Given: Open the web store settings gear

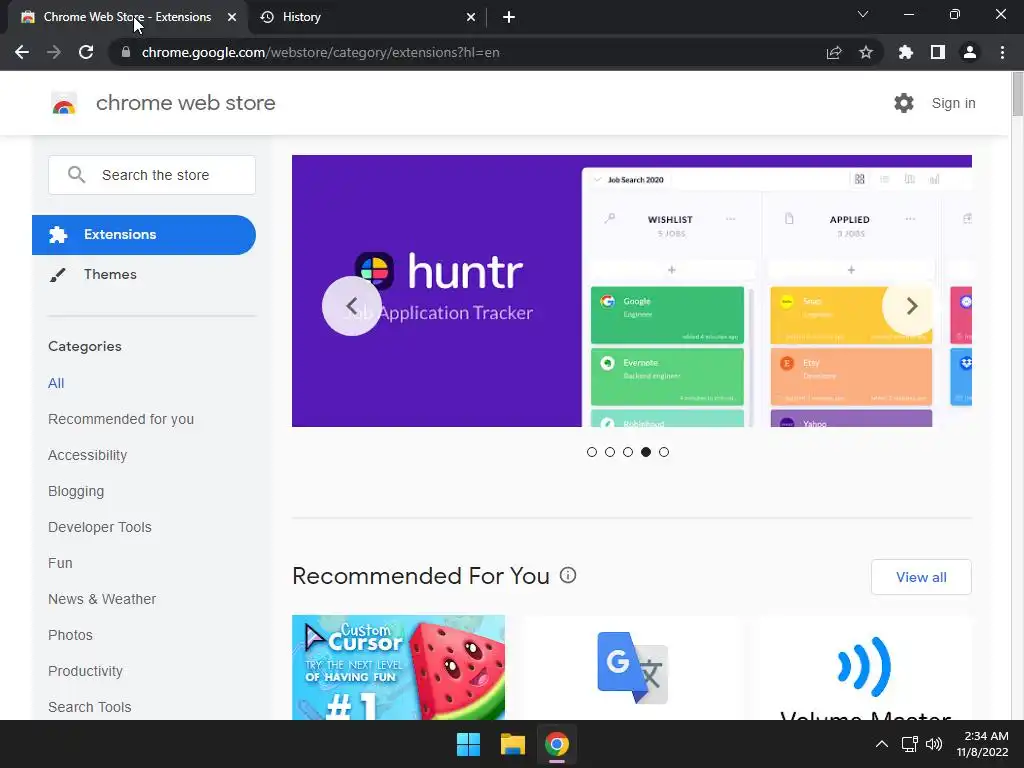Looking at the screenshot, I should click(904, 103).
